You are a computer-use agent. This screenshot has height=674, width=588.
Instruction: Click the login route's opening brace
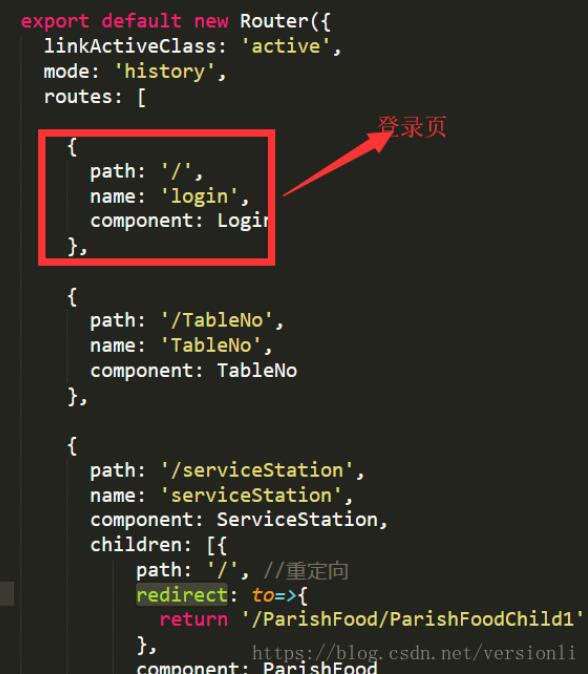coord(72,147)
